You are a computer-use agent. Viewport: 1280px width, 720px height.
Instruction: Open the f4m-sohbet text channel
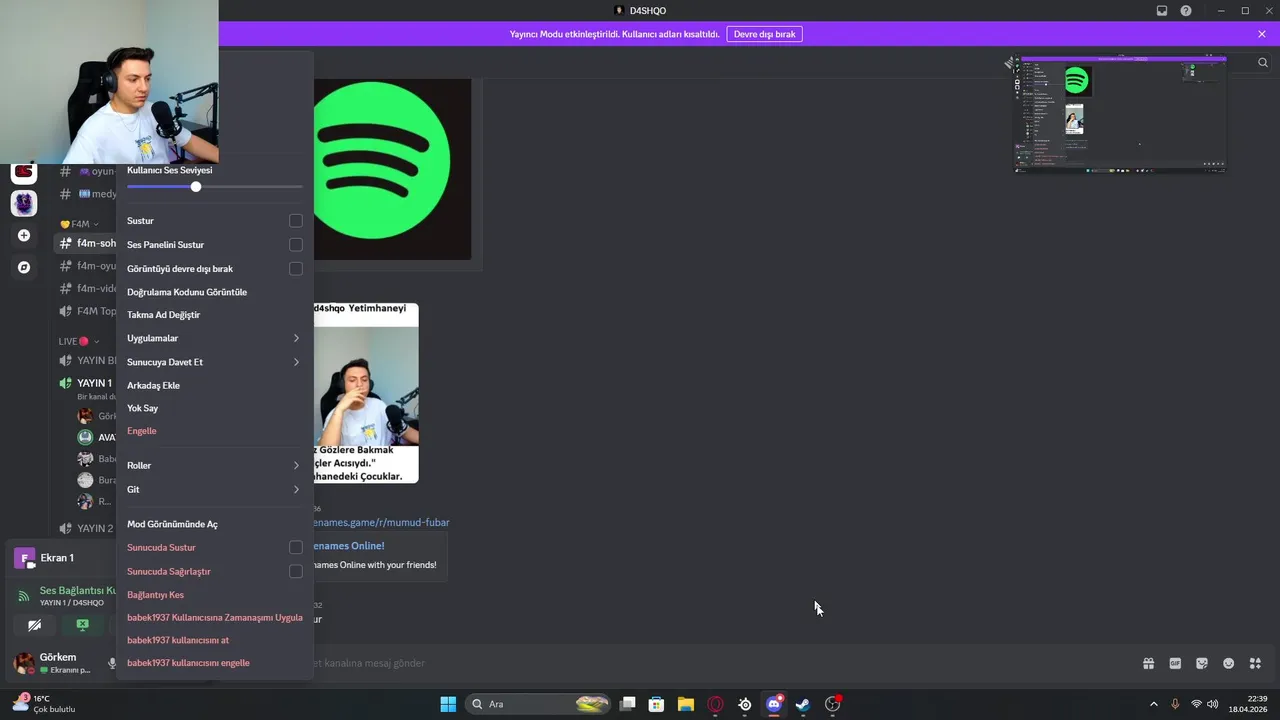pos(86,243)
